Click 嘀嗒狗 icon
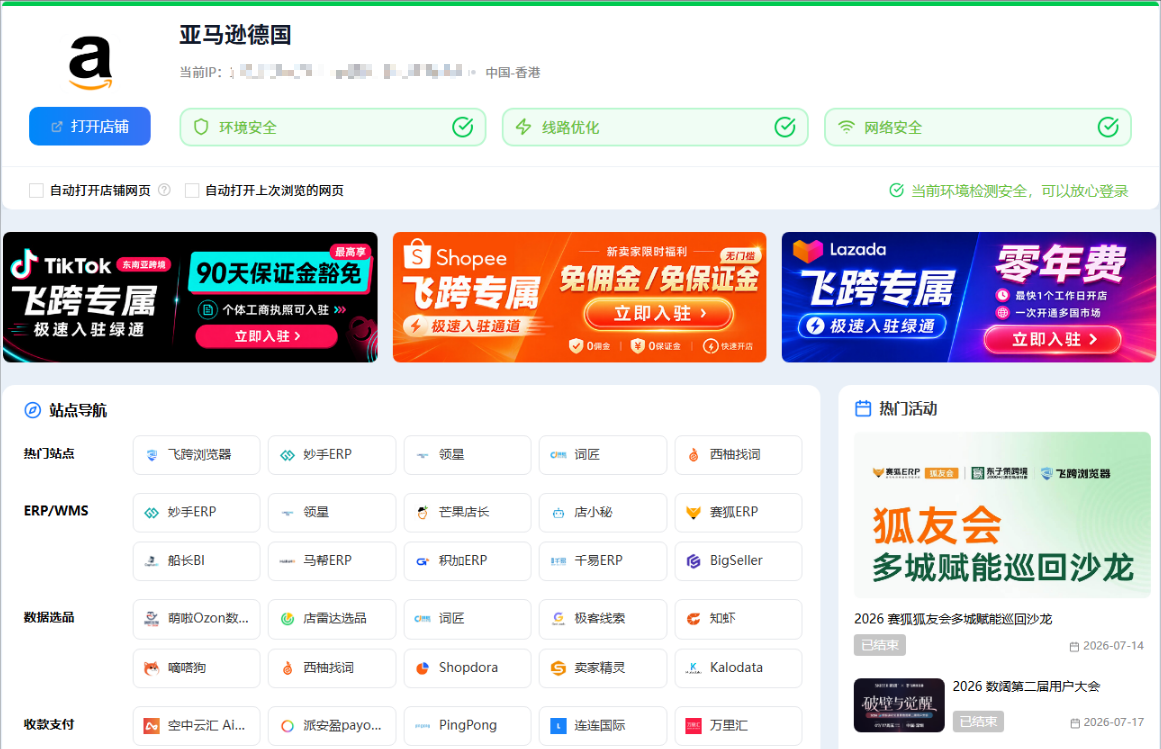Screen dimensions: 1161x749 [x=152, y=668]
